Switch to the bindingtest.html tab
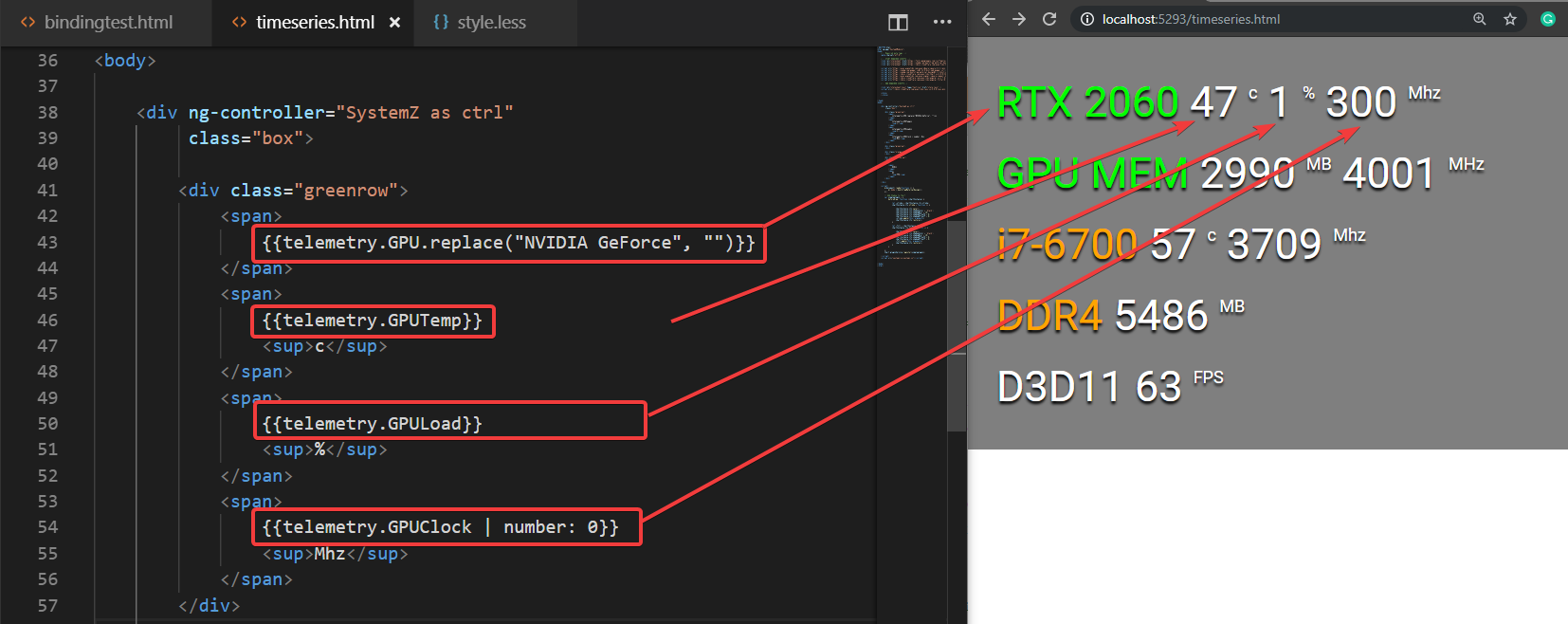1568x624 pixels. click(107, 22)
